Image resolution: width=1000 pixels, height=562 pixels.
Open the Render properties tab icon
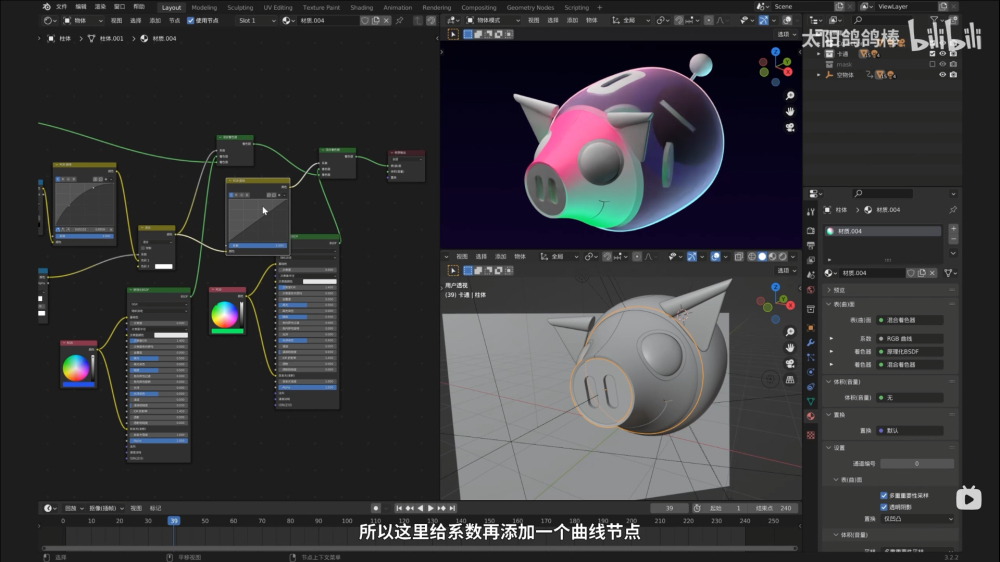pos(811,230)
